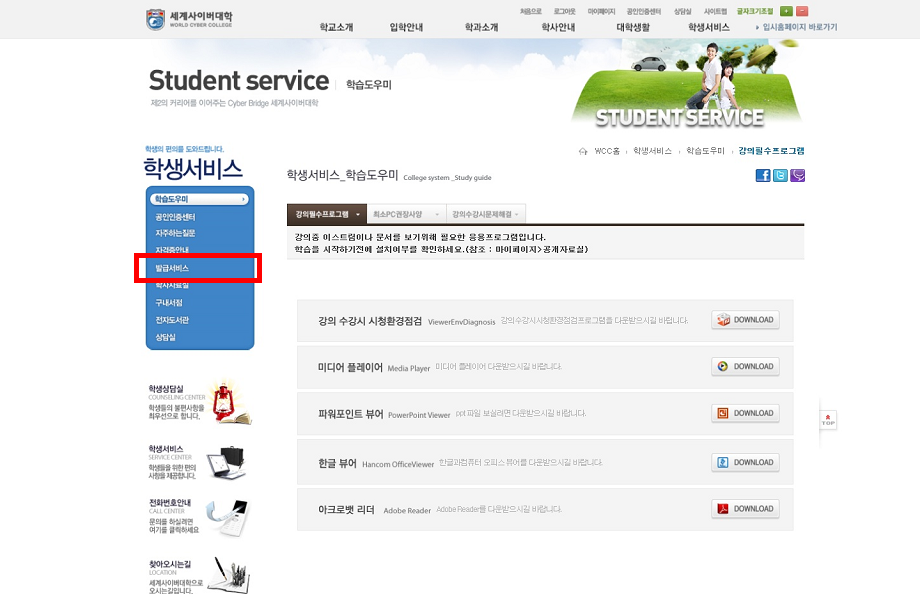Screen dimensions: 920x594
Task: Share page via purple me2day icon
Action: [x=797, y=175]
